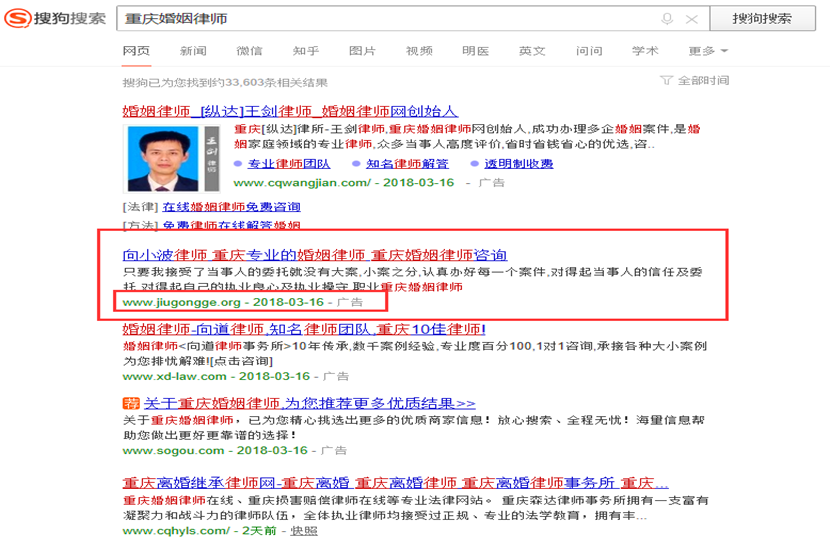Viewport: 830px width, 550px height.
Task: Open 免费律师在线解答婚姻 link
Action: pyautogui.click(x=231, y=226)
